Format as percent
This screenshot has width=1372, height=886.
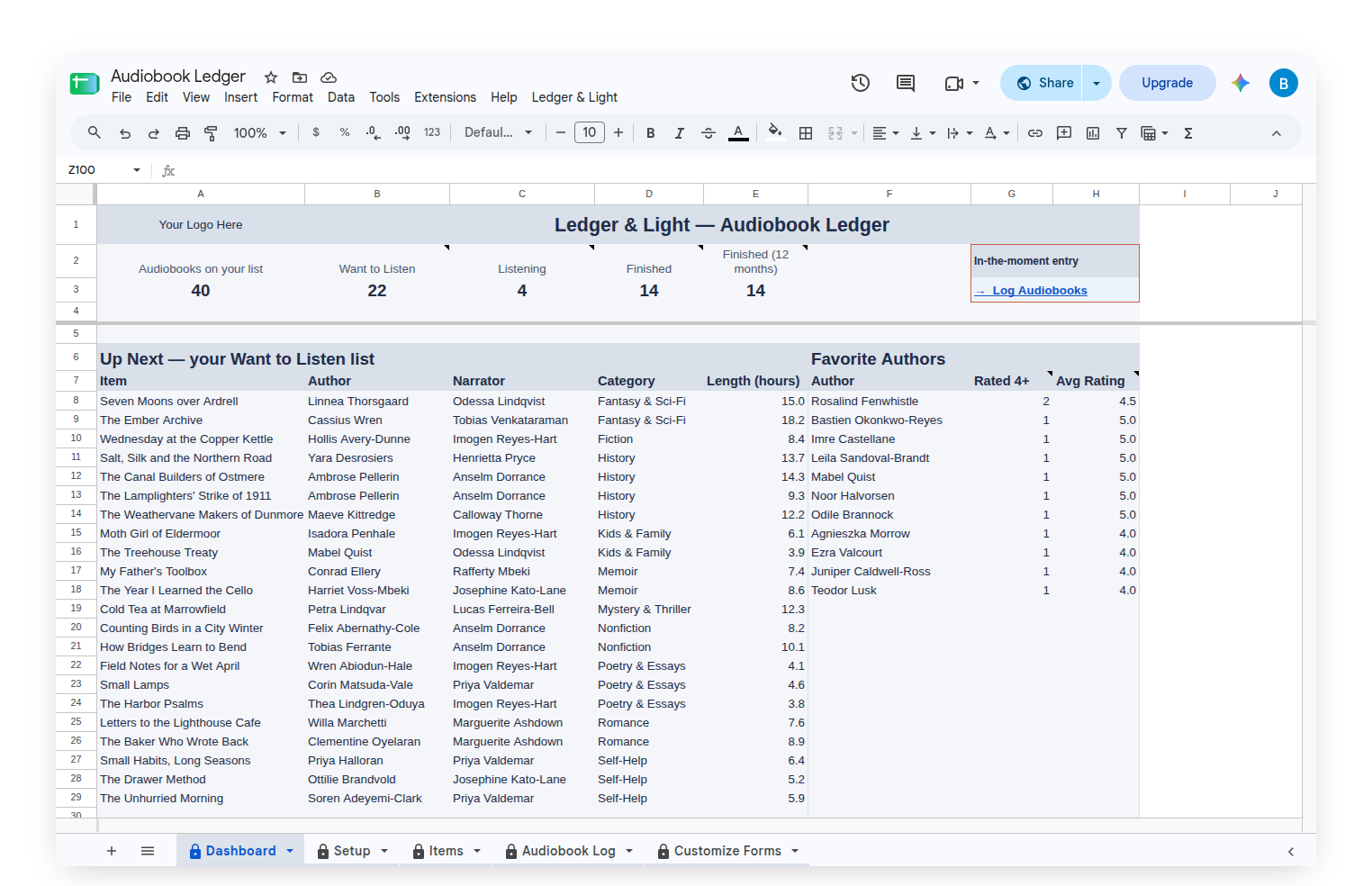pyautogui.click(x=345, y=132)
